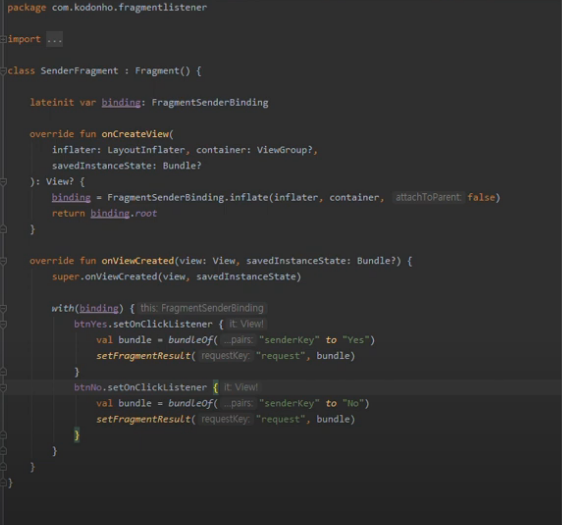Collapse the btnYes click listener fold marker

tap(3, 324)
